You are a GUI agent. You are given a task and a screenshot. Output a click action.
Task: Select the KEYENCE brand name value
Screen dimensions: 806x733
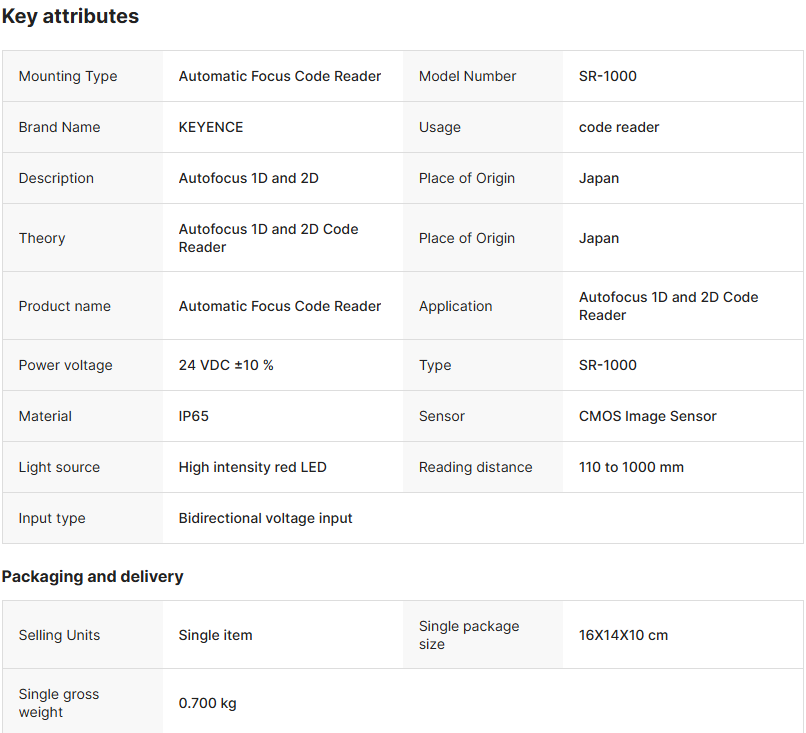coord(211,127)
